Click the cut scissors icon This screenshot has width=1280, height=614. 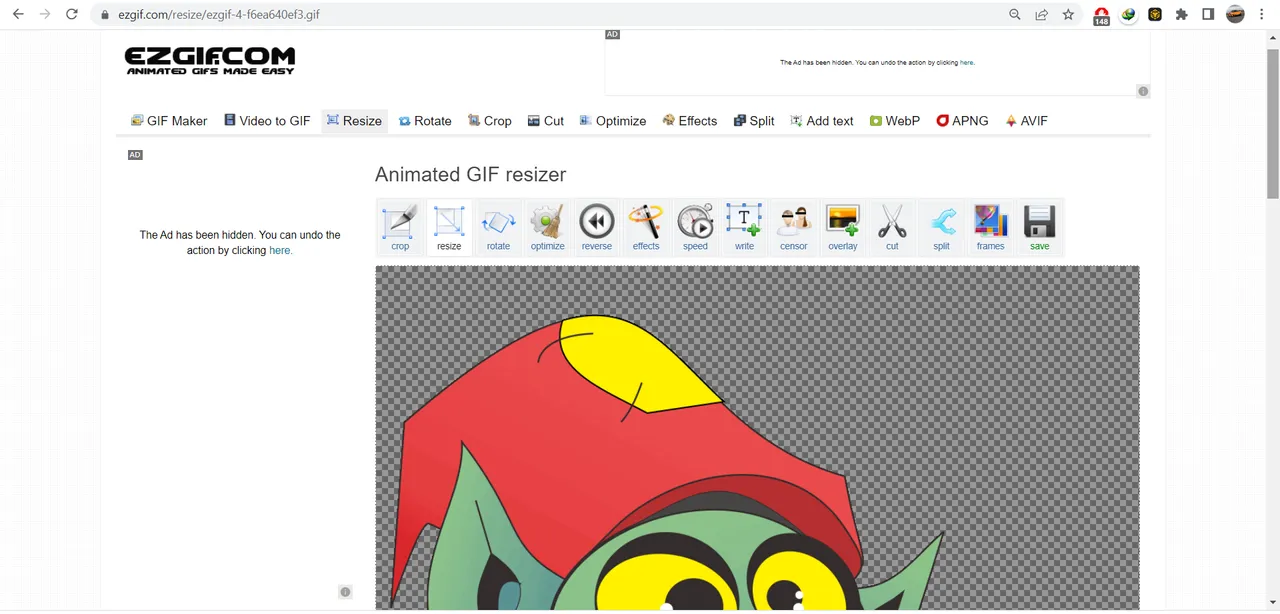[892, 226]
